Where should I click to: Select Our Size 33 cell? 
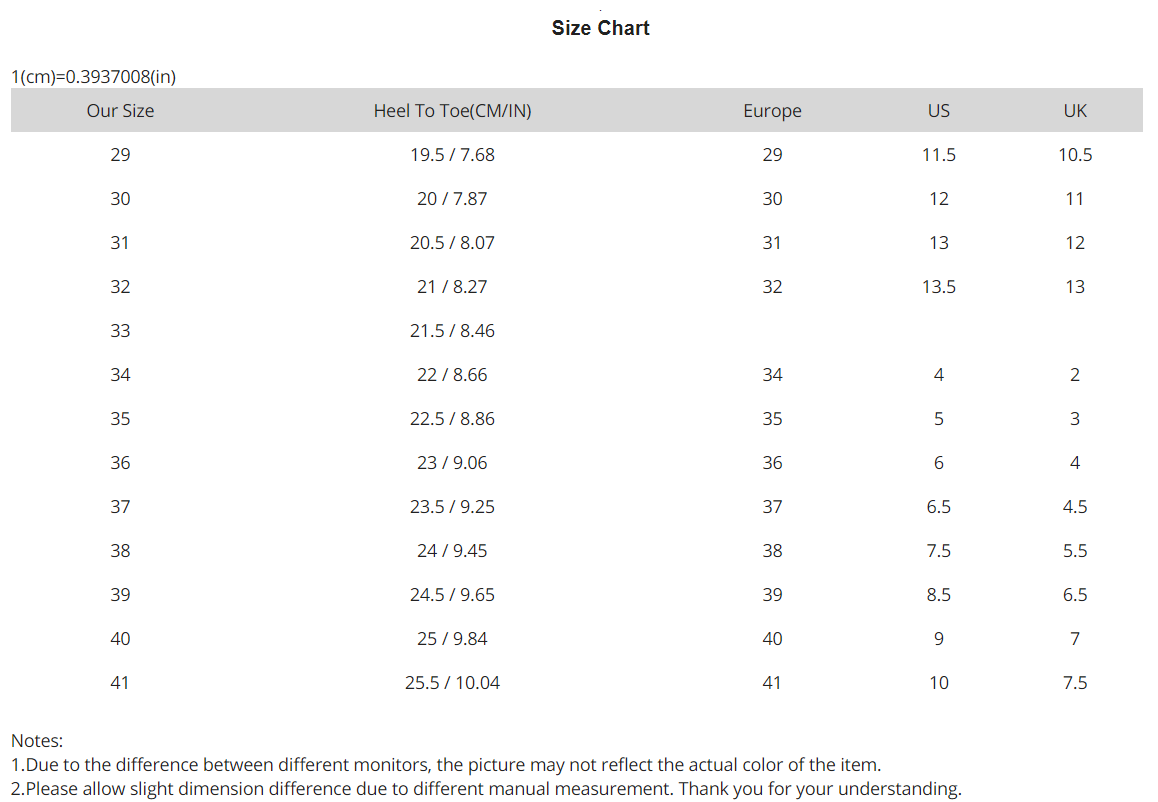click(x=120, y=331)
